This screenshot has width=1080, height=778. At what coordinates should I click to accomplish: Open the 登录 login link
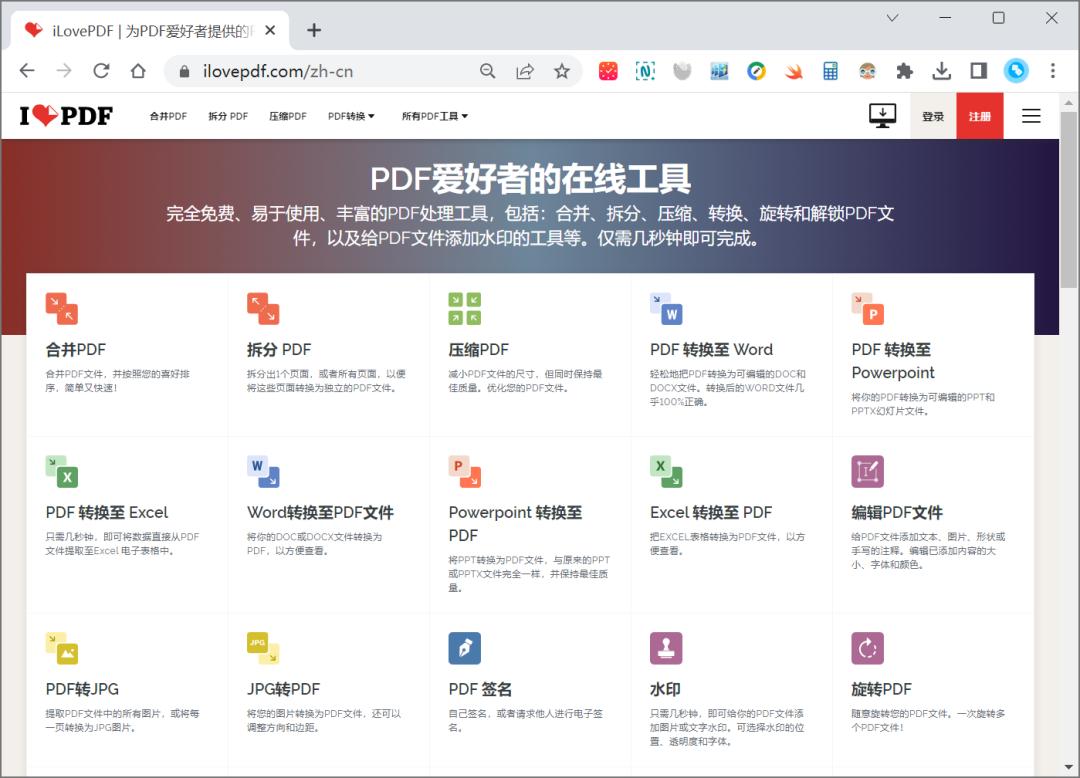(x=932, y=115)
